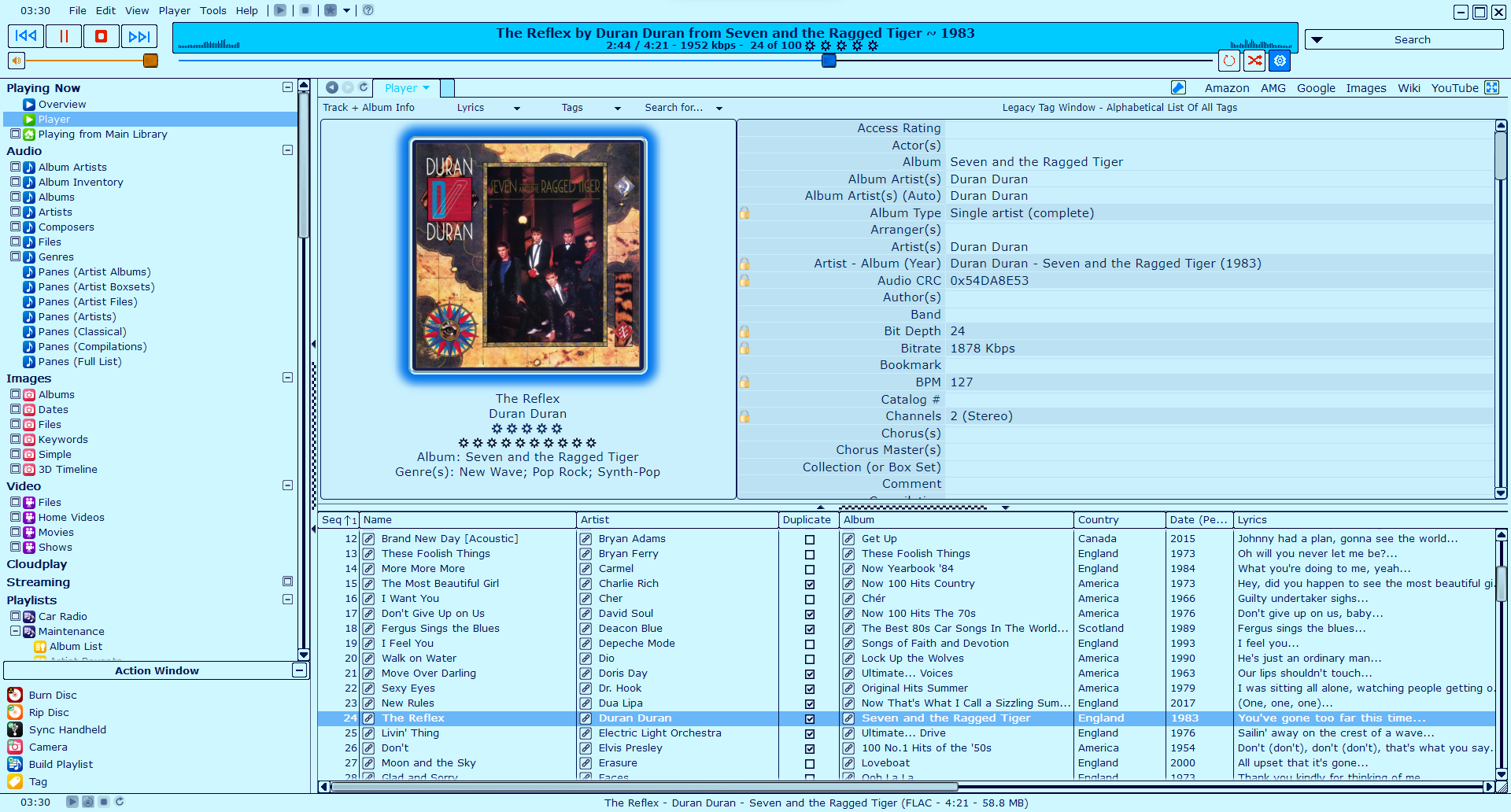Open the File menu
Screen dimensions: 1511x812
pos(77,10)
